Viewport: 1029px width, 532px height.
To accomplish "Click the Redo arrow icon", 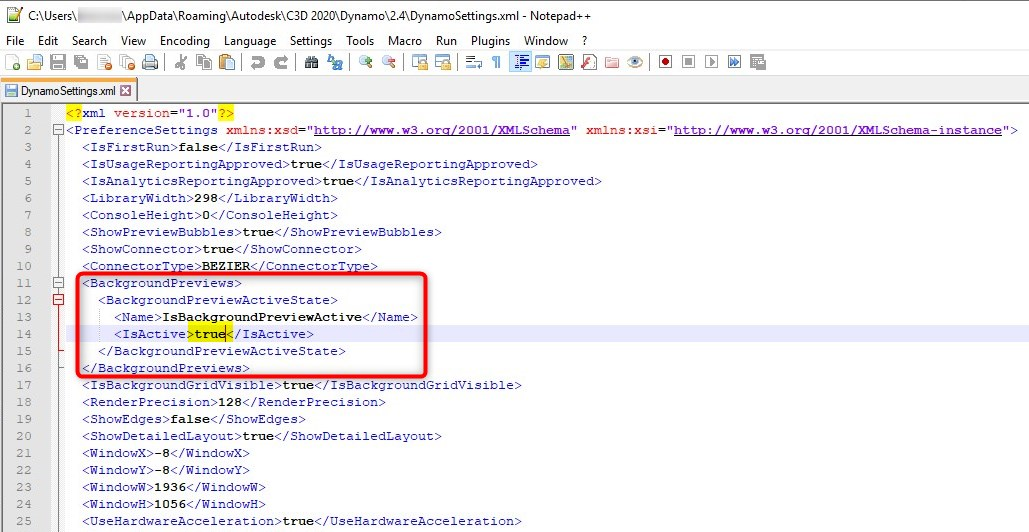I will pyautogui.click(x=281, y=62).
